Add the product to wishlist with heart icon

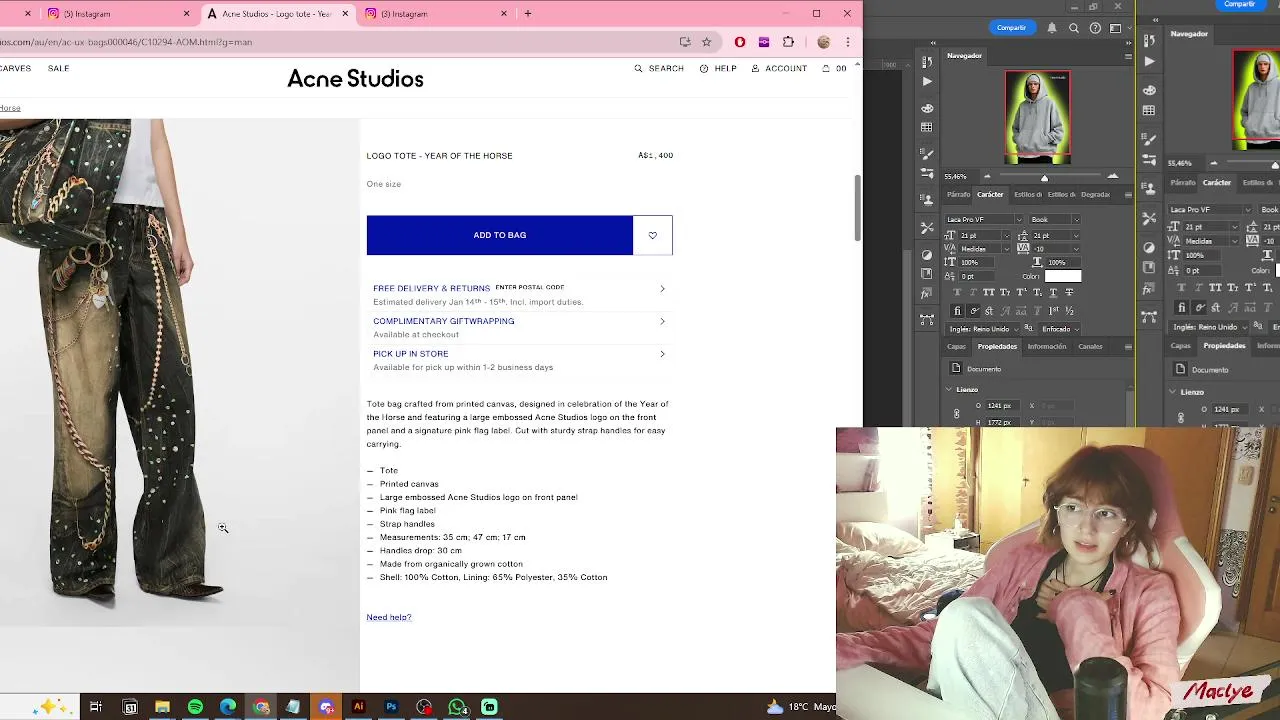tap(653, 235)
